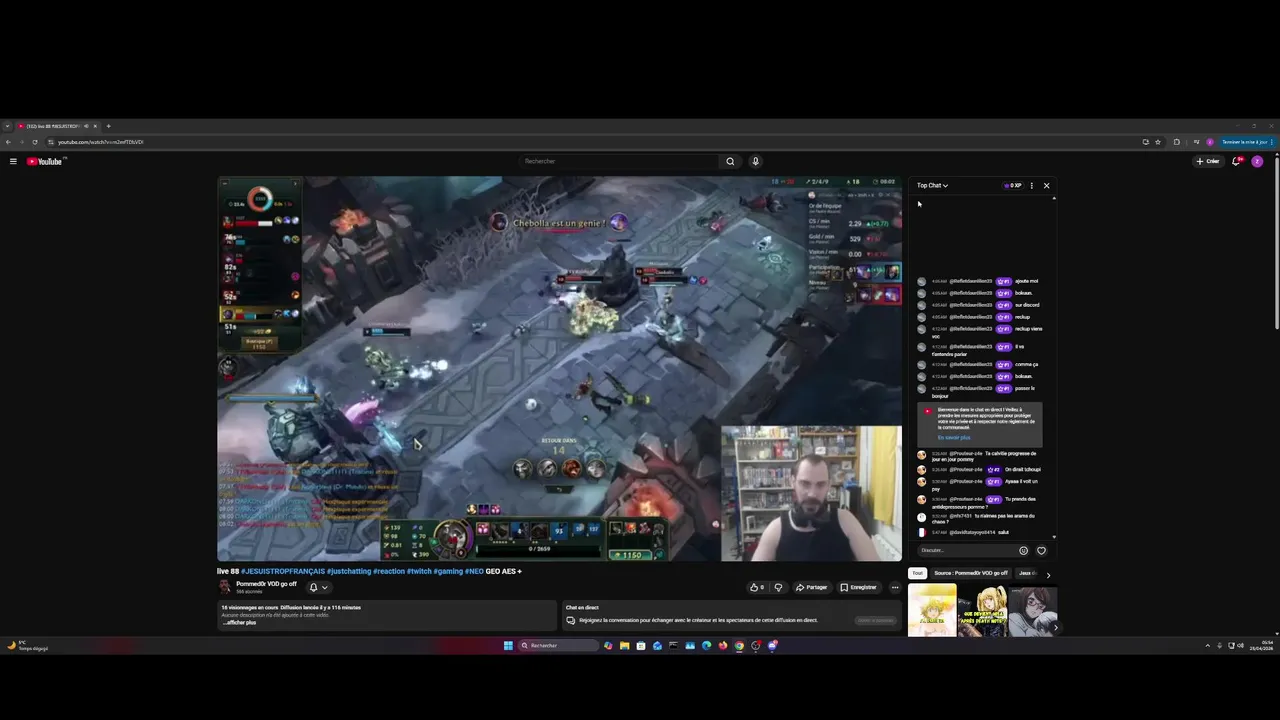The height and width of the screenshot is (720, 1280).
Task: Click the install app icon in address bar
Action: pyautogui.click(x=1145, y=142)
